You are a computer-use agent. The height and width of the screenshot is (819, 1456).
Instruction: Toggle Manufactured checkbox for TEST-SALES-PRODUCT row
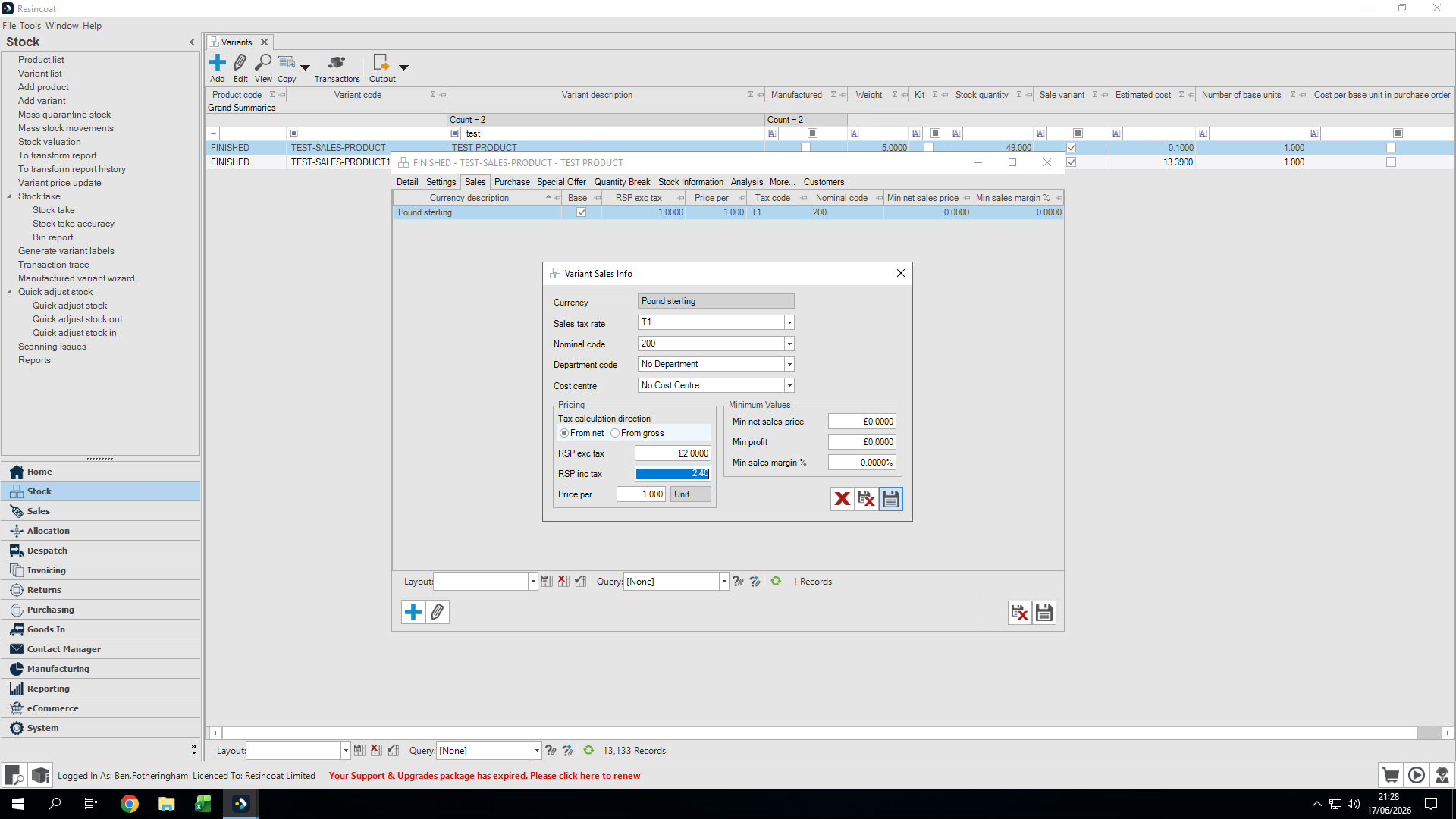805,148
